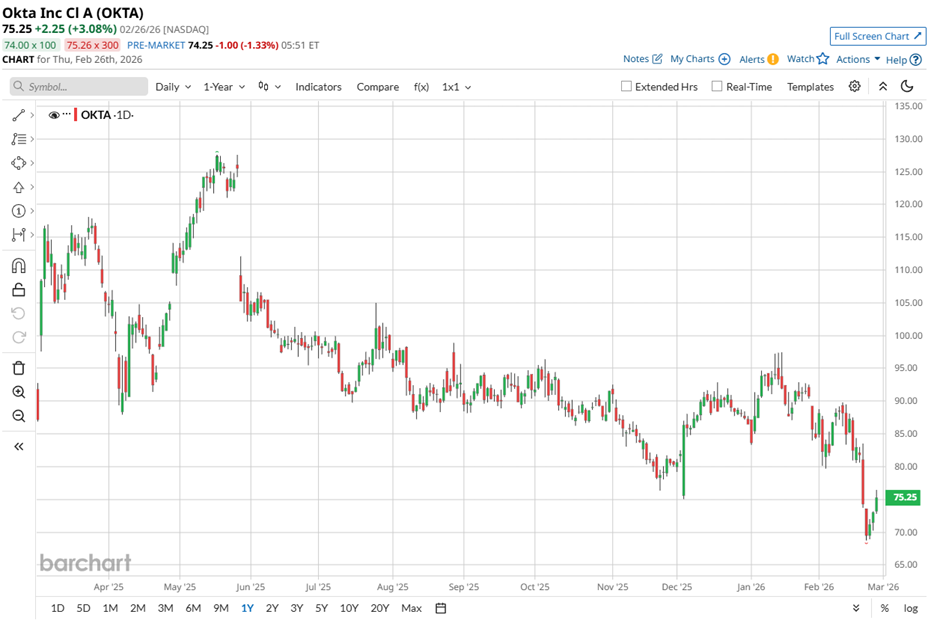Image resolution: width=937 pixels, height=629 pixels.
Task: Open the Actions dropdown menu
Action: tap(858, 59)
